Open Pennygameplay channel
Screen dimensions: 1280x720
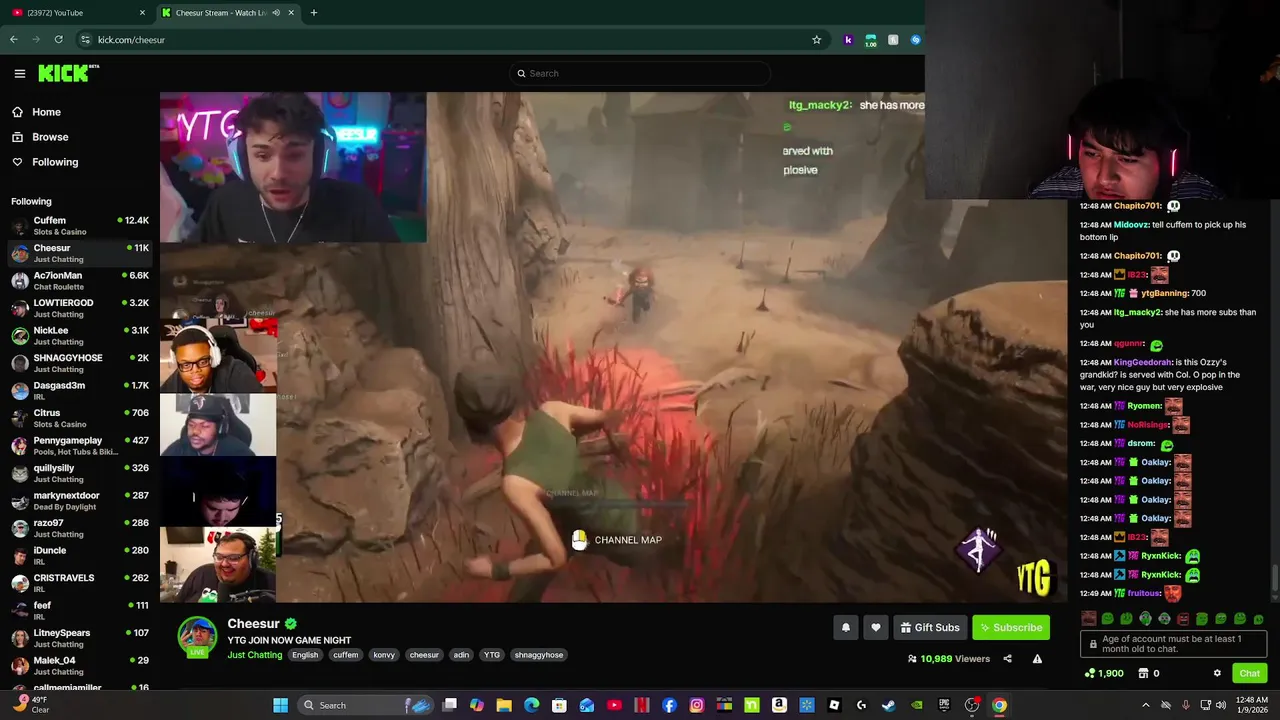point(80,446)
